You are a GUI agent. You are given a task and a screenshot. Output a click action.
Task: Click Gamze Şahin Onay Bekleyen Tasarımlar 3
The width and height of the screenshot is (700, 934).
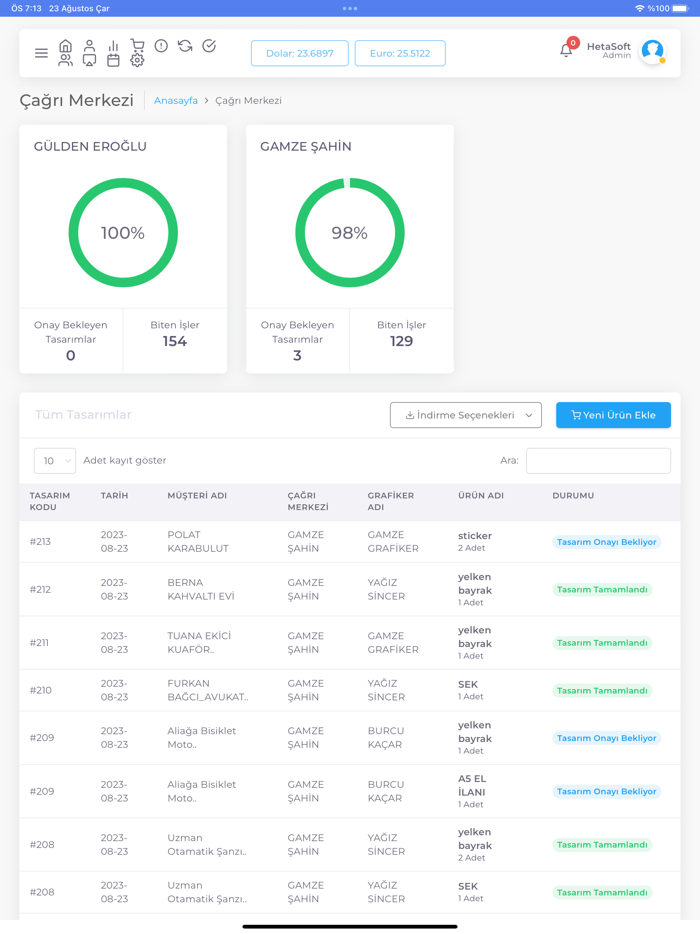(297, 341)
